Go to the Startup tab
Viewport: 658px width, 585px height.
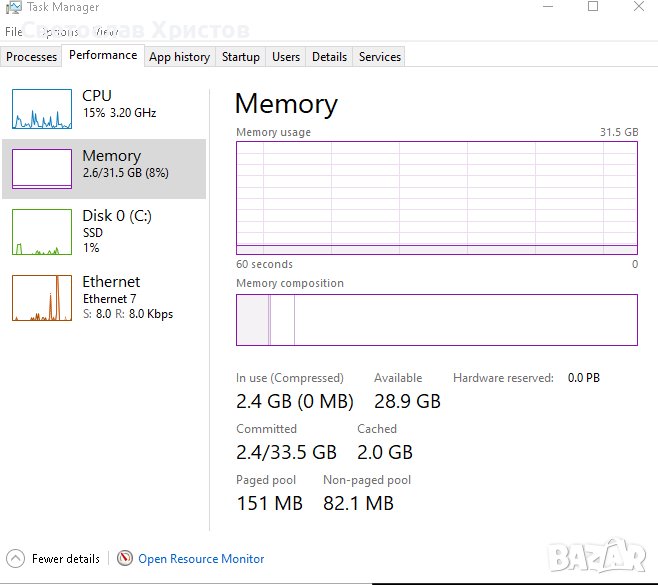(x=241, y=57)
